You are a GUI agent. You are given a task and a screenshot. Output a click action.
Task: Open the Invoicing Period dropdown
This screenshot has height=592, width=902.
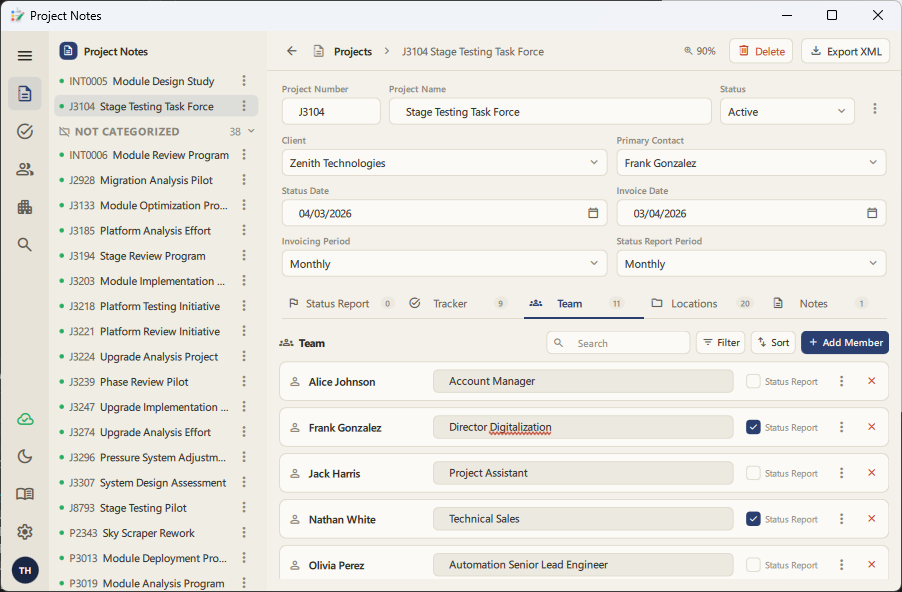[444, 263]
